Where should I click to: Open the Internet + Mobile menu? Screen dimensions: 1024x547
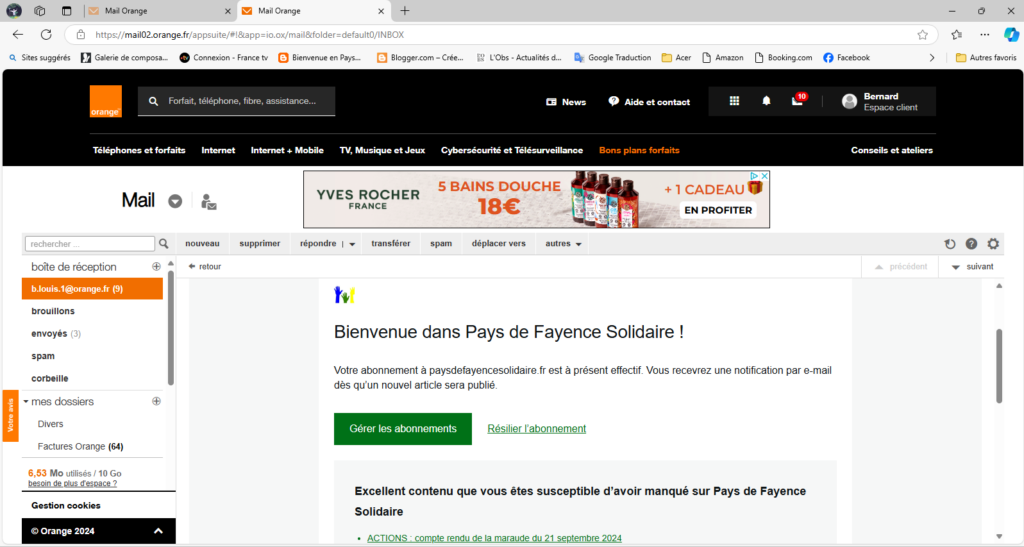pyautogui.click(x=287, y=150)
